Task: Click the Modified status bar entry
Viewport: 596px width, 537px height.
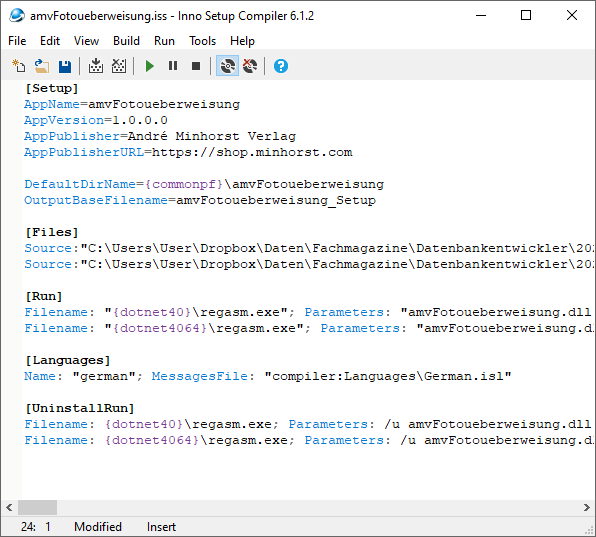Action: [98, 527]
